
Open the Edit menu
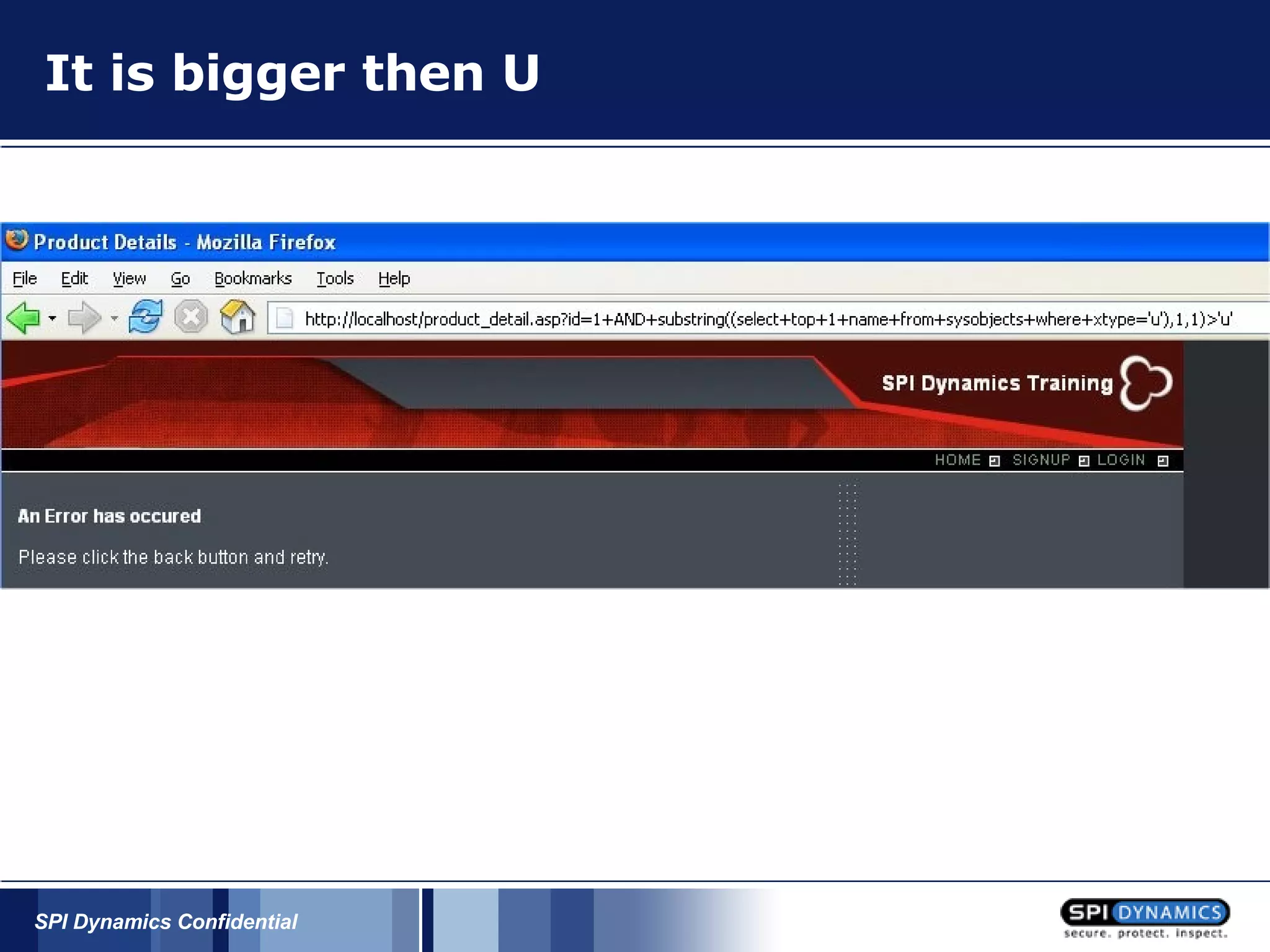74,279
